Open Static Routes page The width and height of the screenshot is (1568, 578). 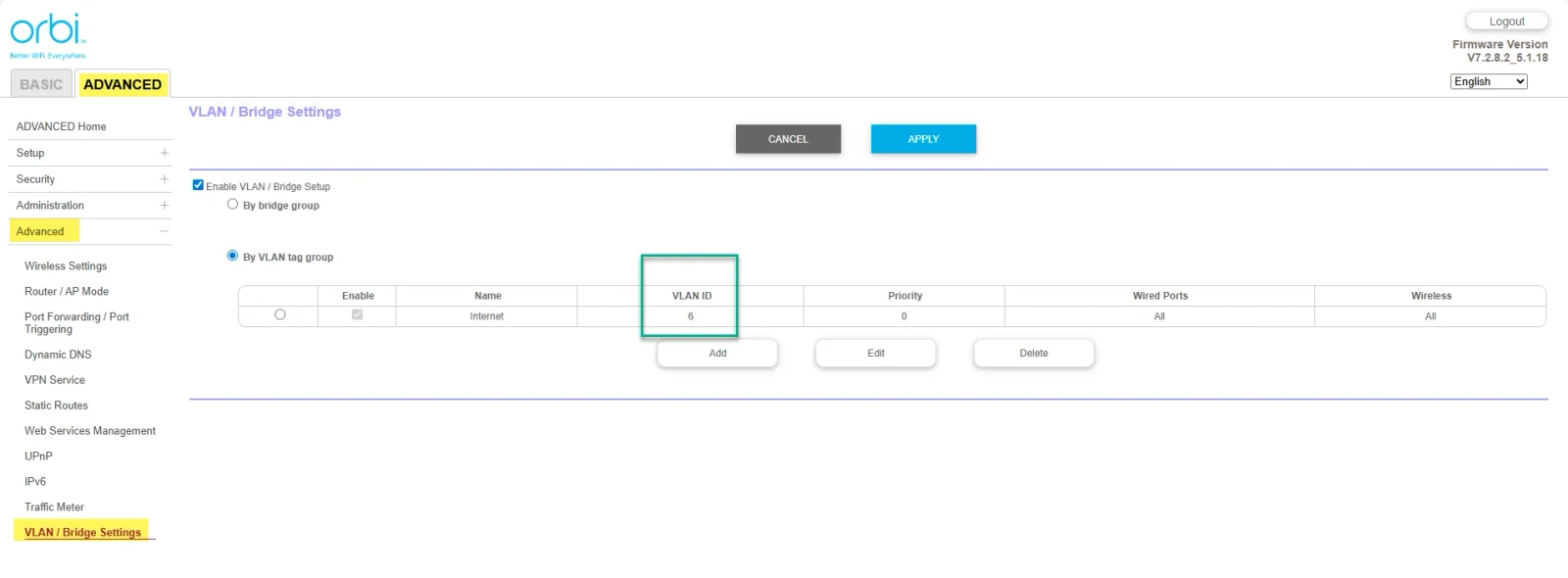(56, 406)
